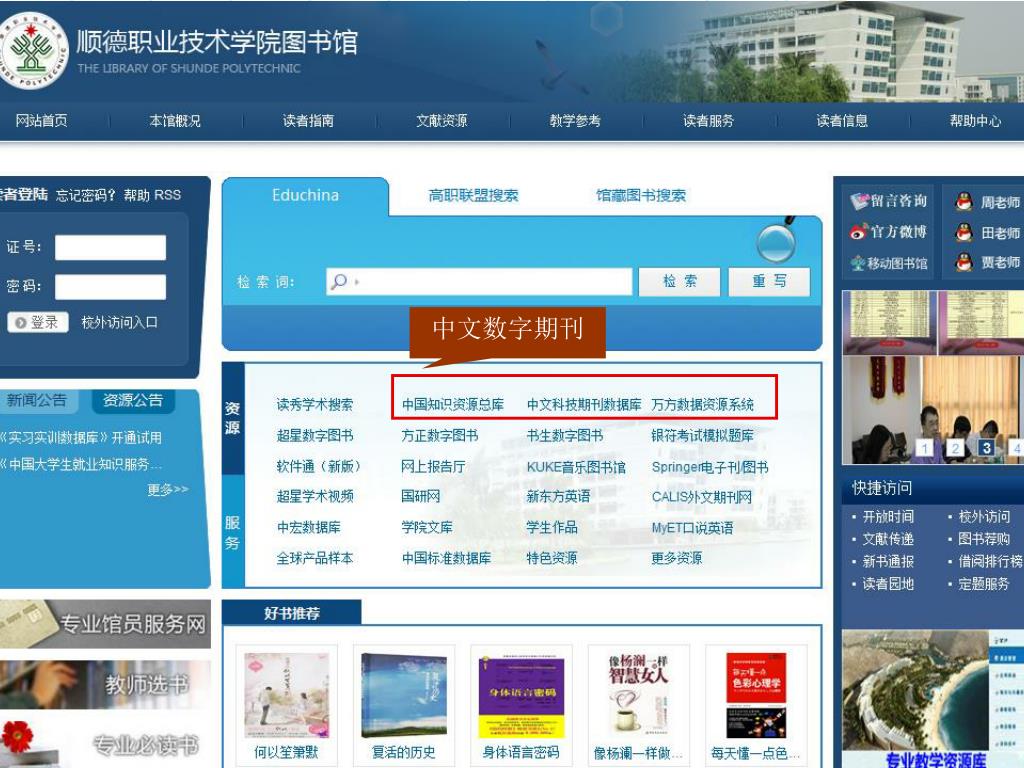Open 读秀学术搜索 link

click(315, 405)
